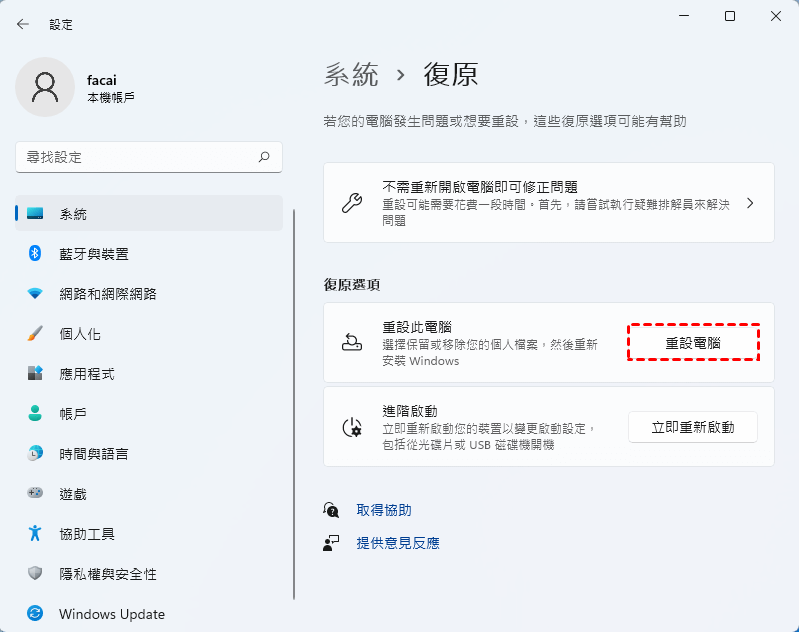Click the Windows Update sync icon
Viewport: 799px width, 632px height.
tap(35, 614)
